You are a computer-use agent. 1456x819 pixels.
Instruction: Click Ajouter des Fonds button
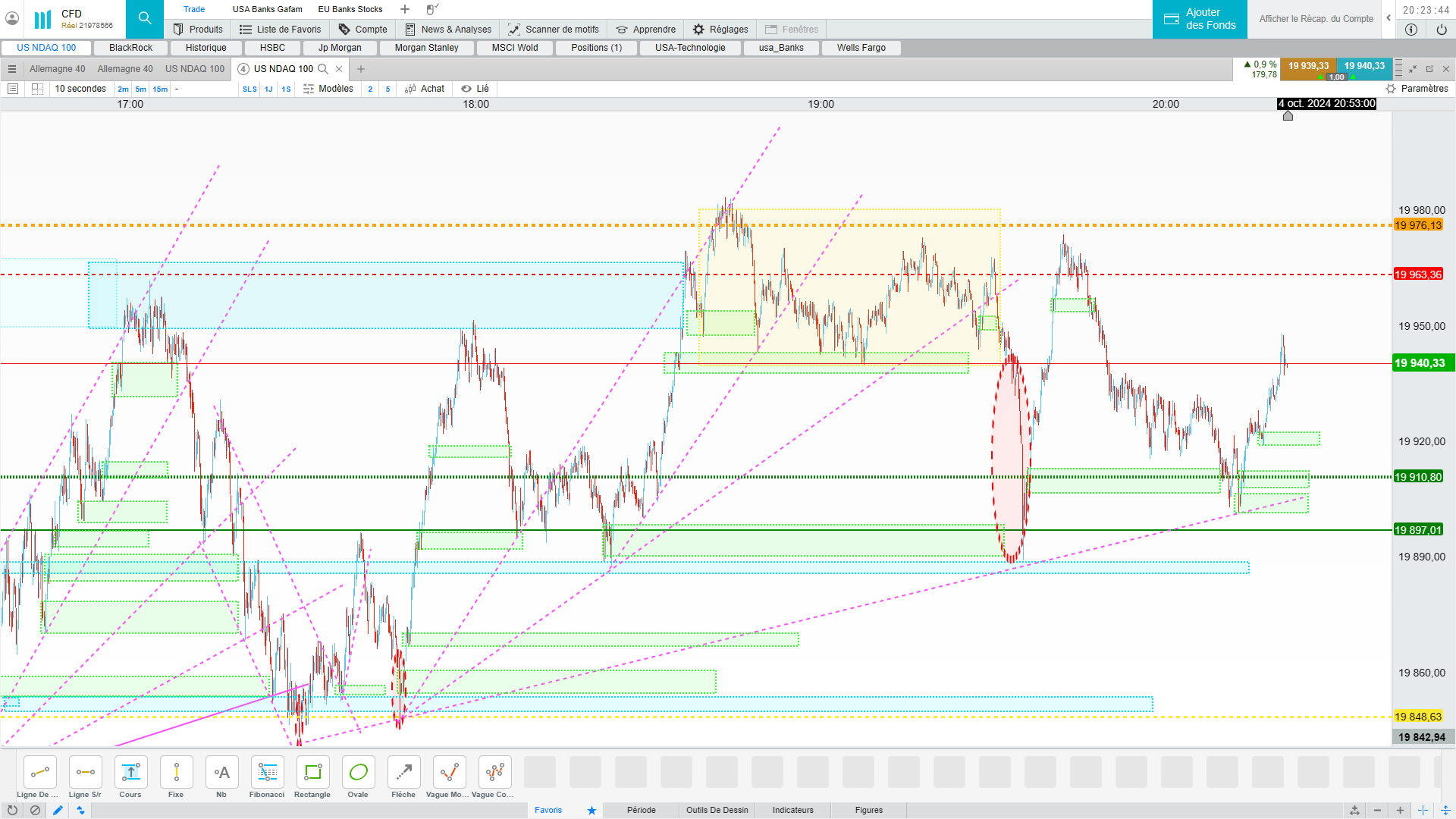1200,19
